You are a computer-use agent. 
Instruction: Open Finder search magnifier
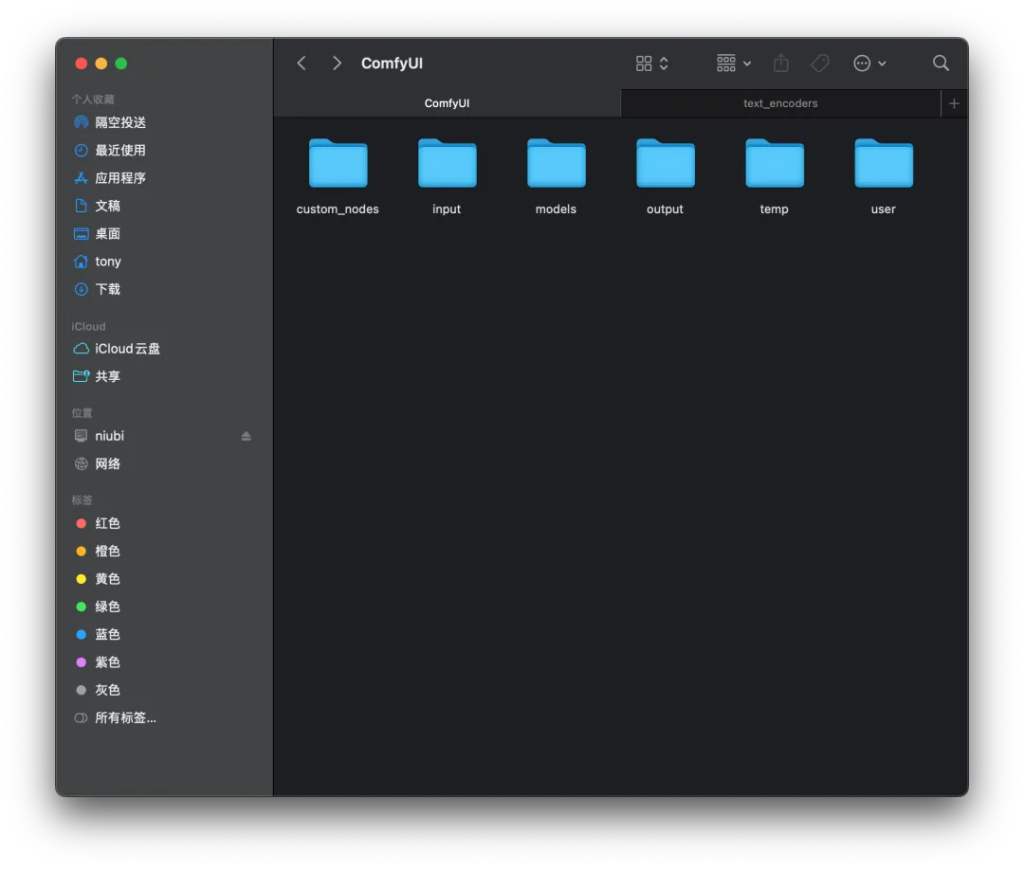tap(940, 63)
